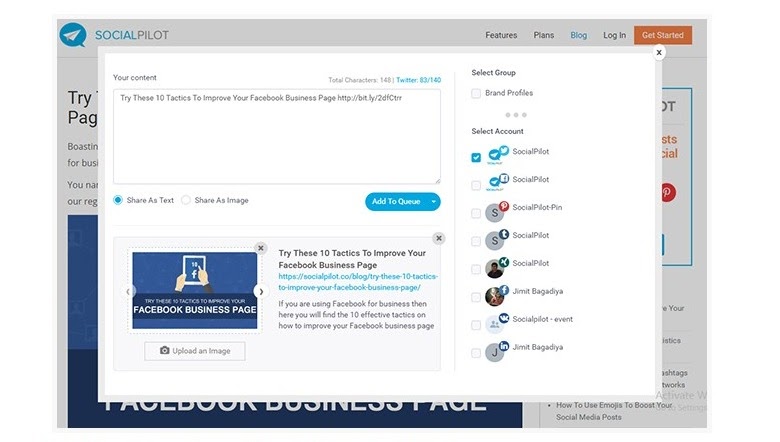Remove the link preview card
The width and height of the screenshot is (780, 442).
pyautogui.click(x=439, y=238)
